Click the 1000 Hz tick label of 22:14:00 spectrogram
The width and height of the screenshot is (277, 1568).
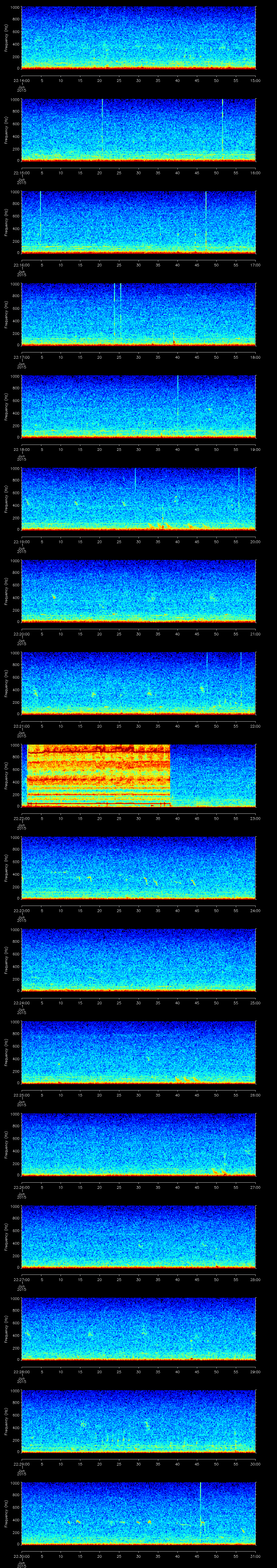(15, 8)
